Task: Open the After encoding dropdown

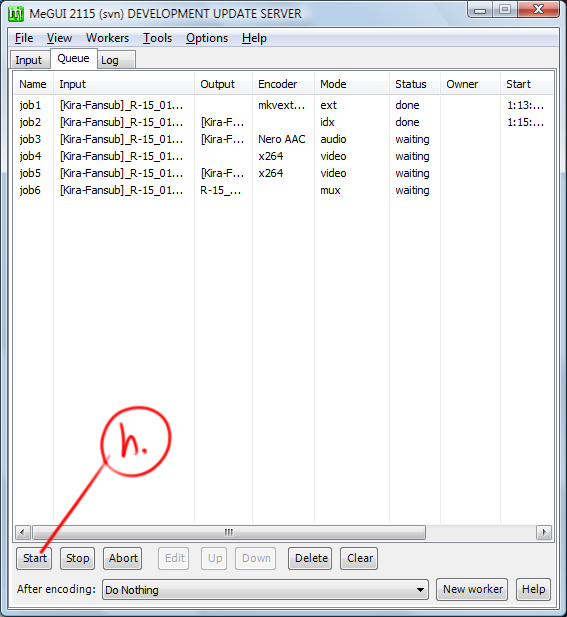Action: pyautogui.click(x=265, y=589)
